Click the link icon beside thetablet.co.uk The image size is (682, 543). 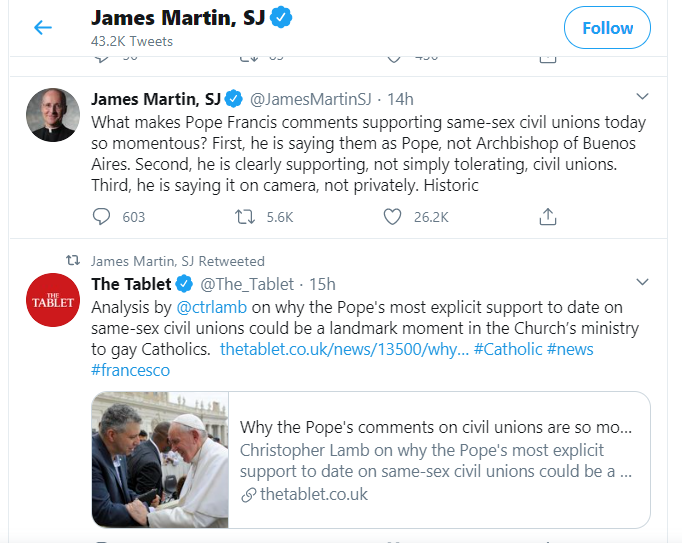point(249,495)
